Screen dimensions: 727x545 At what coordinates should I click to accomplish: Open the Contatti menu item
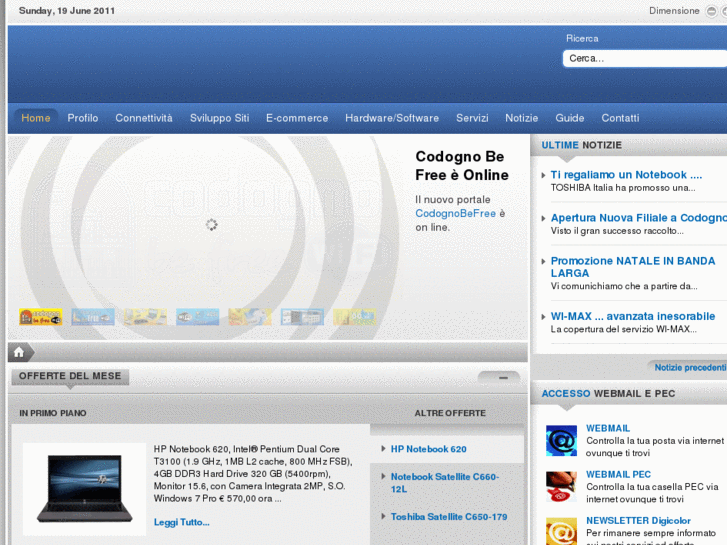pos(620,118)
